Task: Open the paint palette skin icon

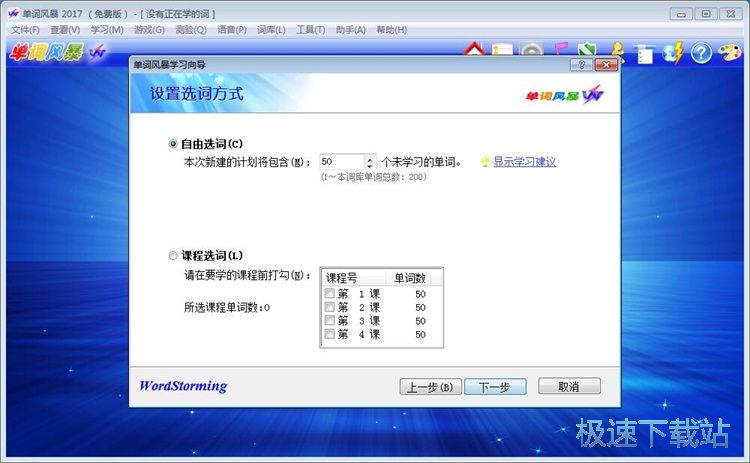Action: (729, 52)
